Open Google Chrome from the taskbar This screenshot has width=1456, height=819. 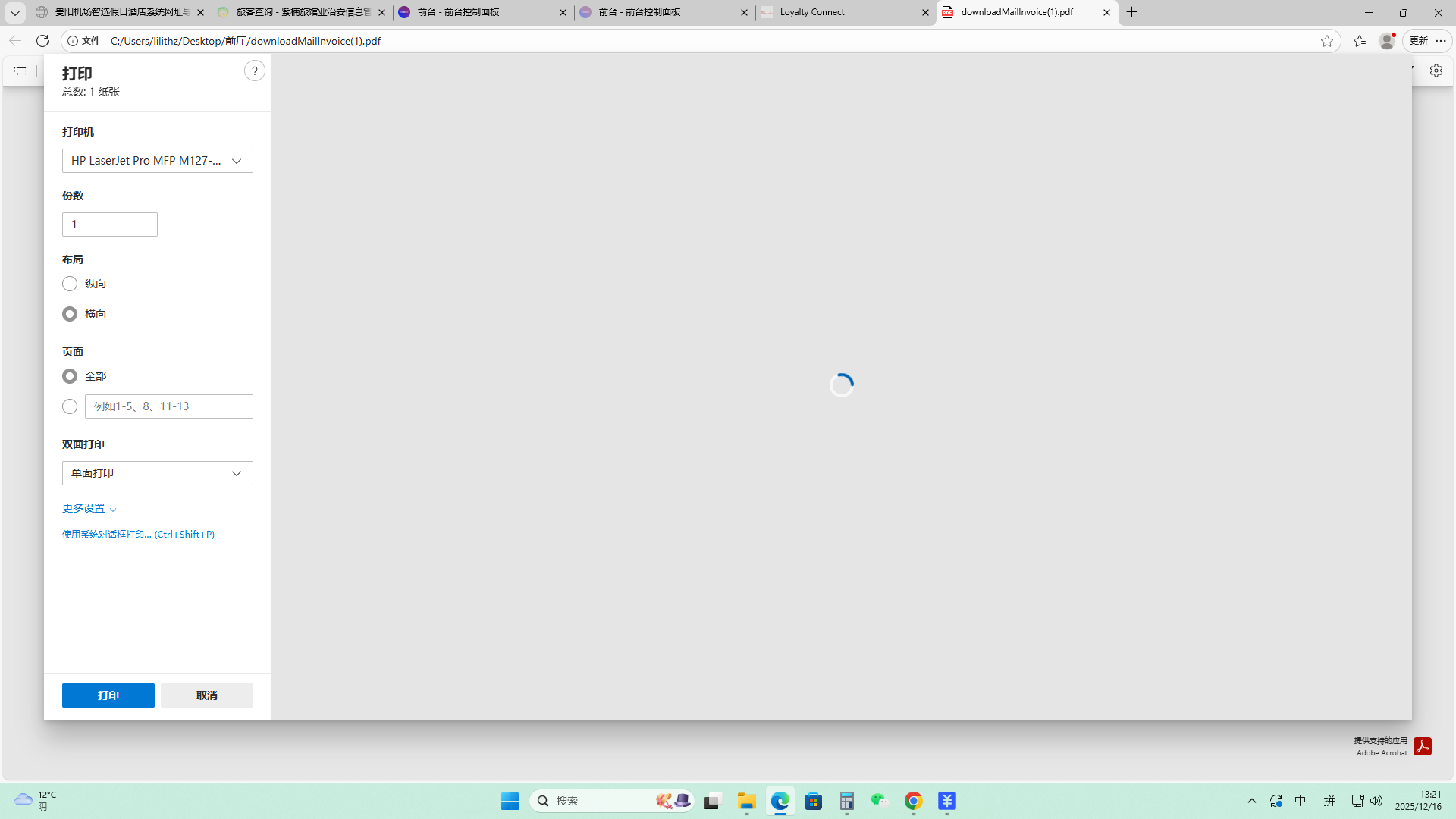click(x=913, y=801)
